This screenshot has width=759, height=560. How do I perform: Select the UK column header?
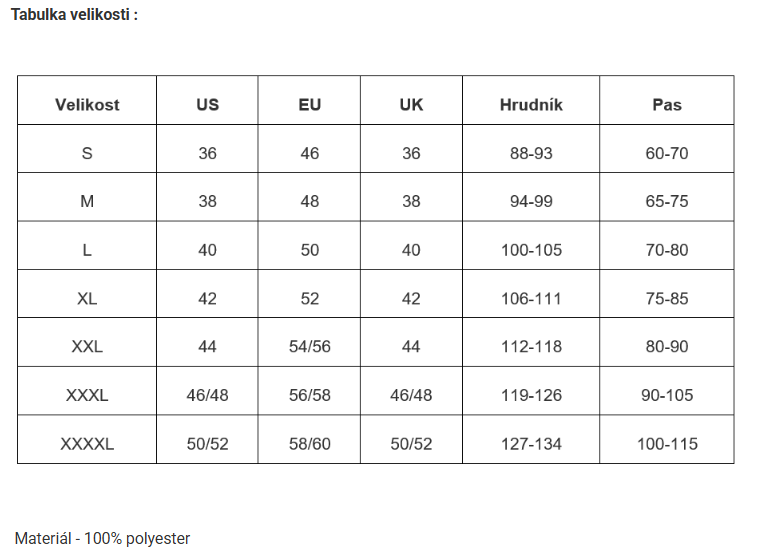point(411,104)
